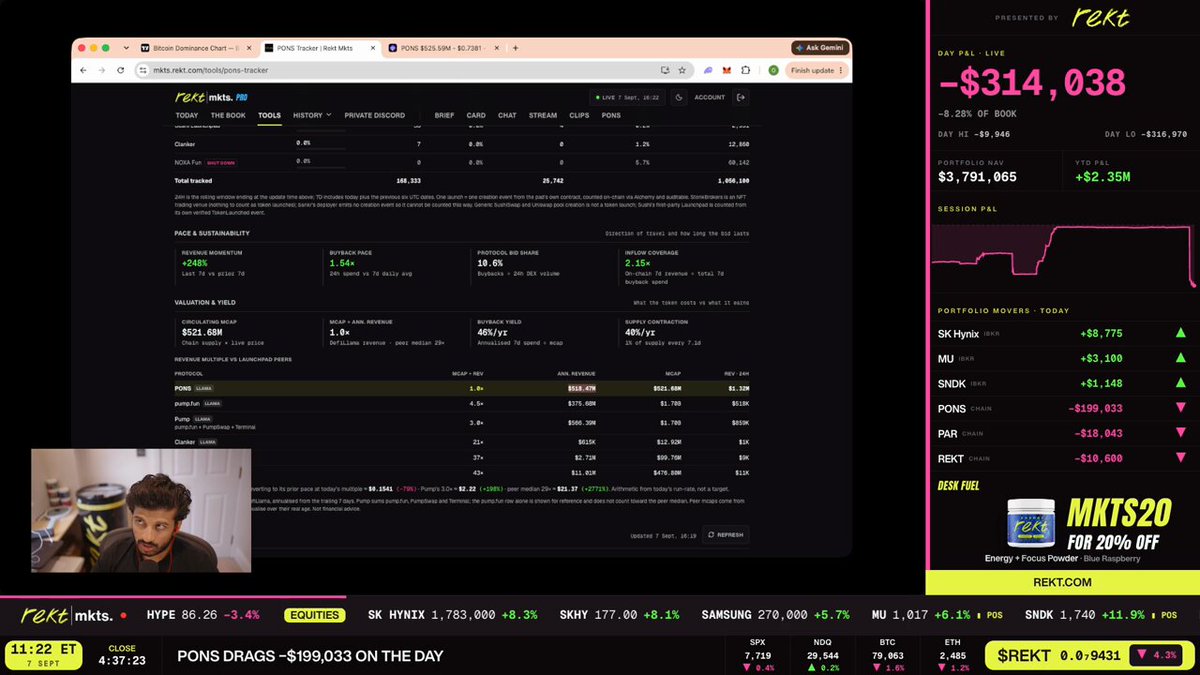Image resolution: width=1200 pixels, height=675 pixels.
Task: Click the $518.47M annual revenue cell
Action: pyautogui.click(x=582, y=387)
